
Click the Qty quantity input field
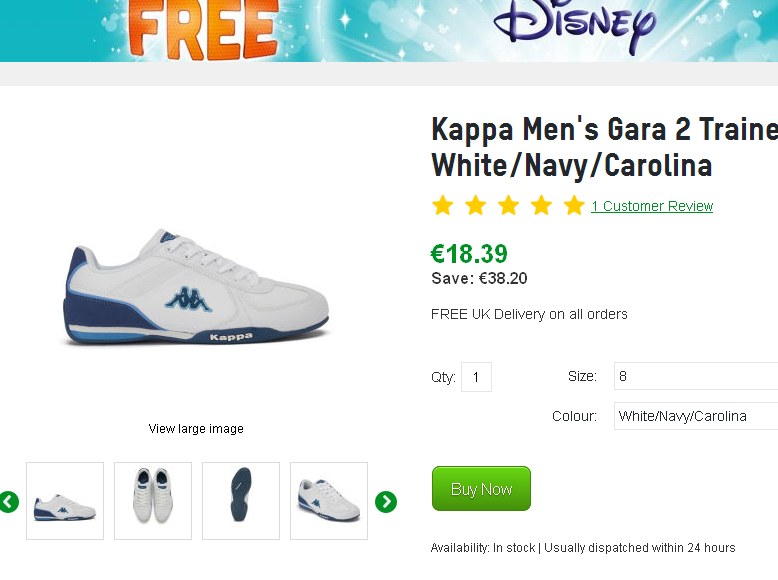[476, 377]
